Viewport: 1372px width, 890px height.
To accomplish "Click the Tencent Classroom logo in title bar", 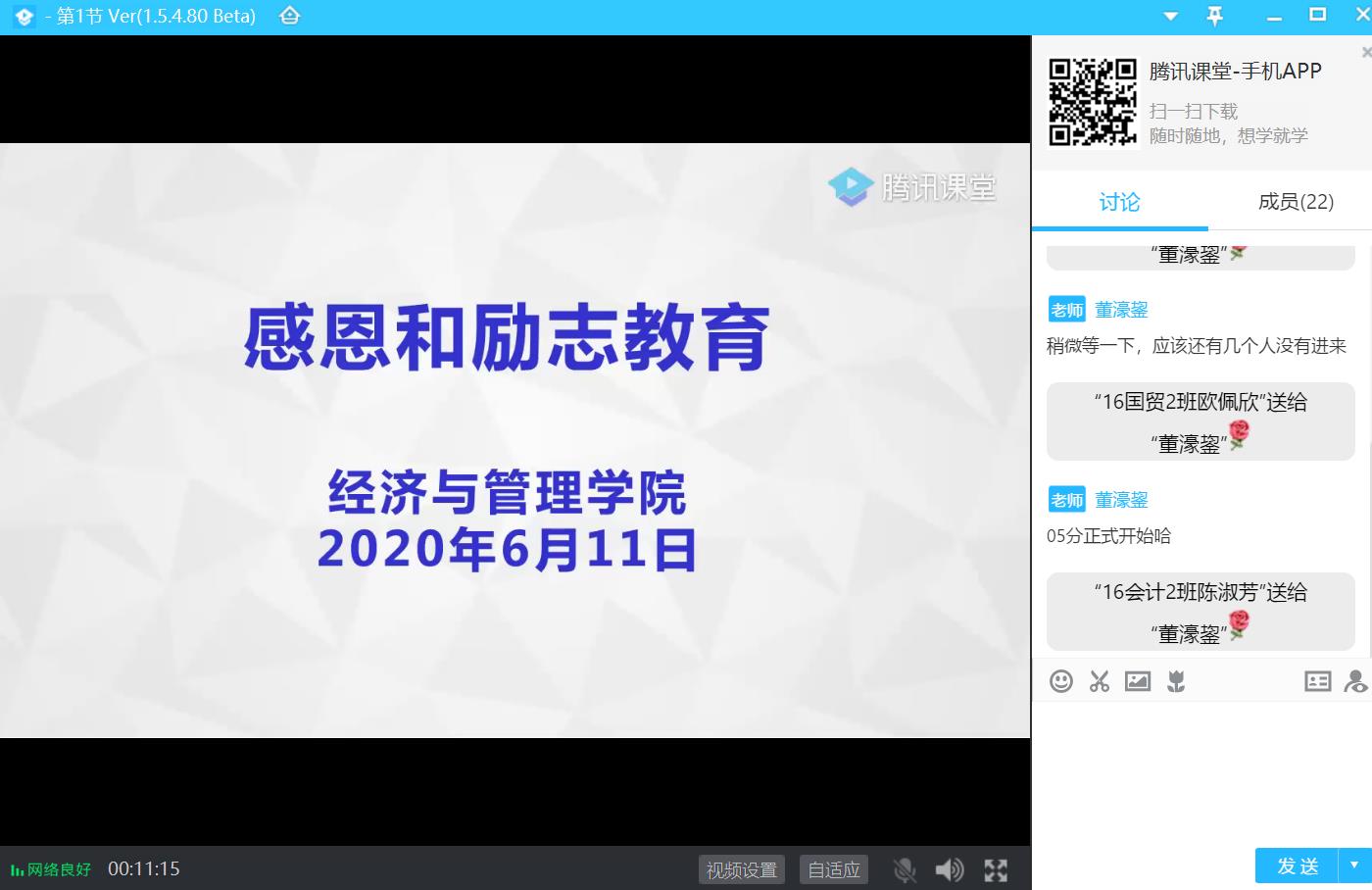I will (24, 17).
